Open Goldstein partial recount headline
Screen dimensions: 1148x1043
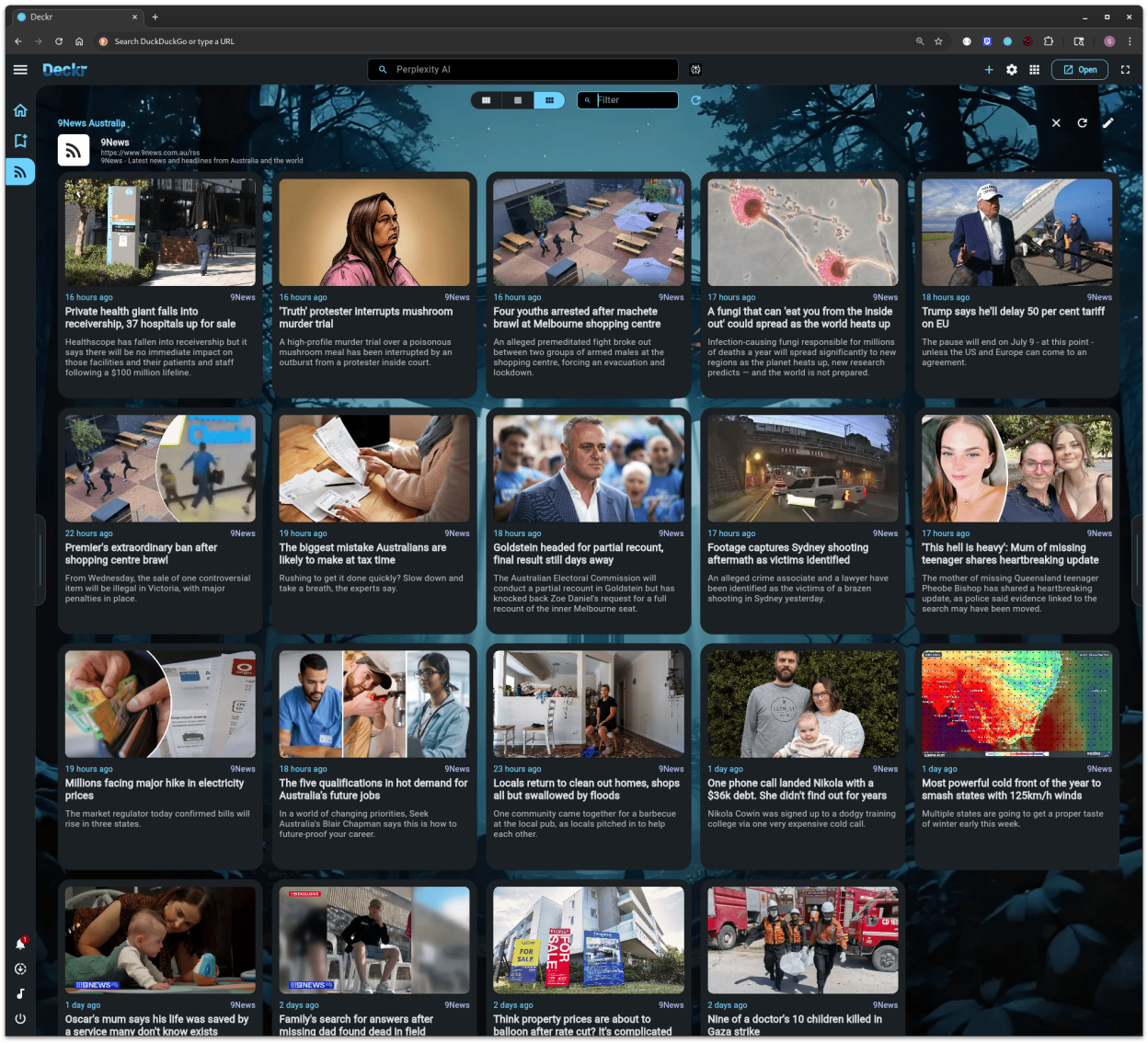tap(578, 554)
